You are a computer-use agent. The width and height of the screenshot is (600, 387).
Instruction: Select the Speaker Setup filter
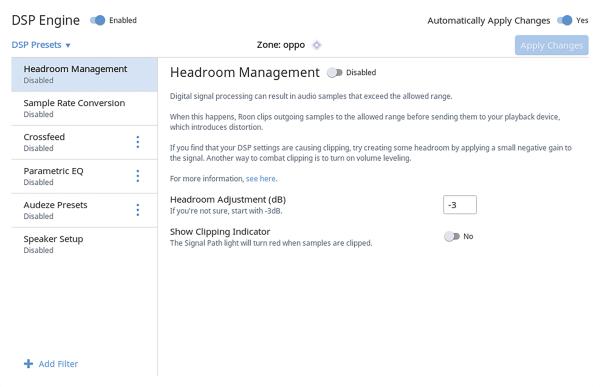tap(84, 244)
